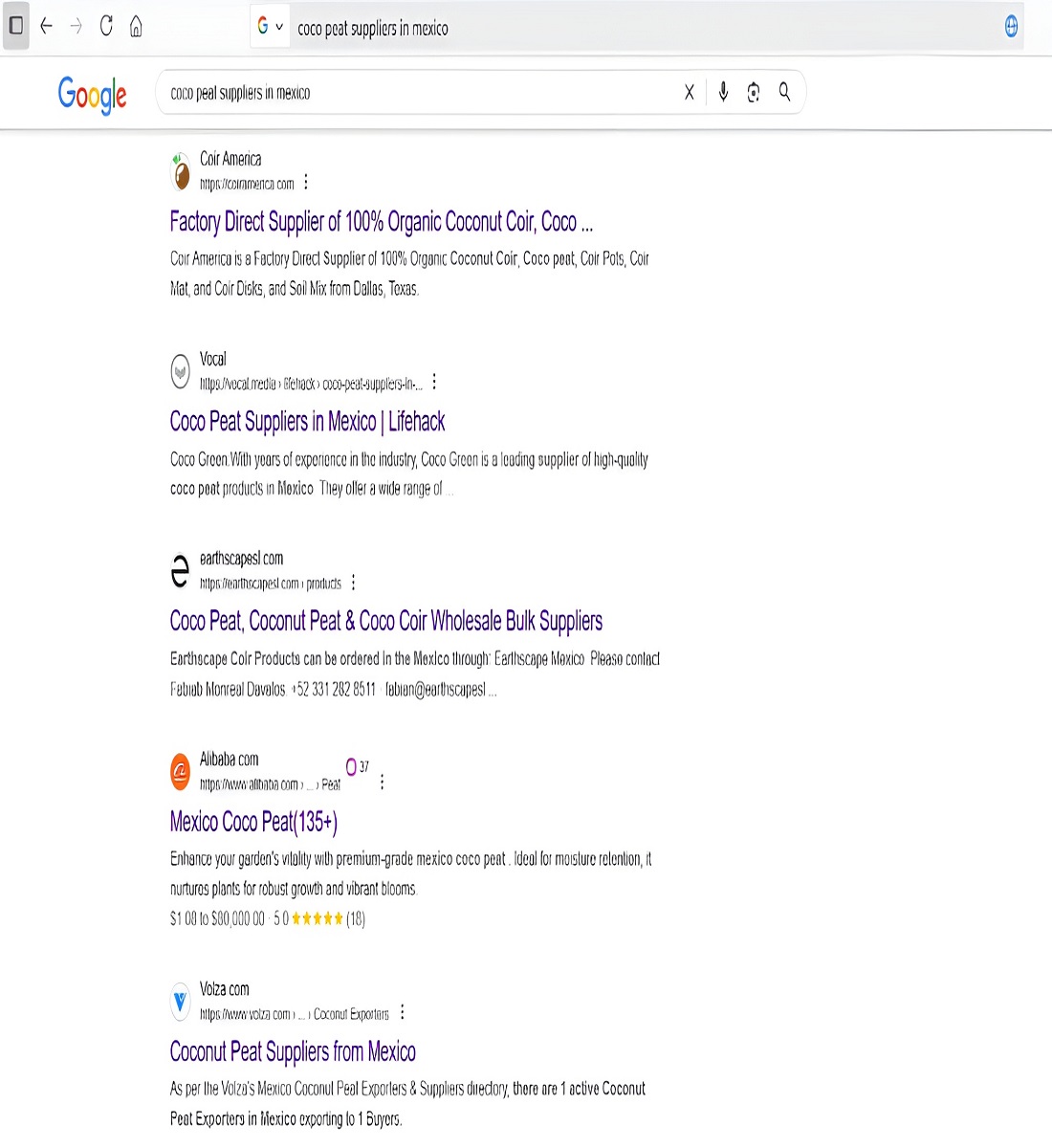1052x1148 pixels.
Task: Click the Volza.com favicon
Action: [180, 1002]
